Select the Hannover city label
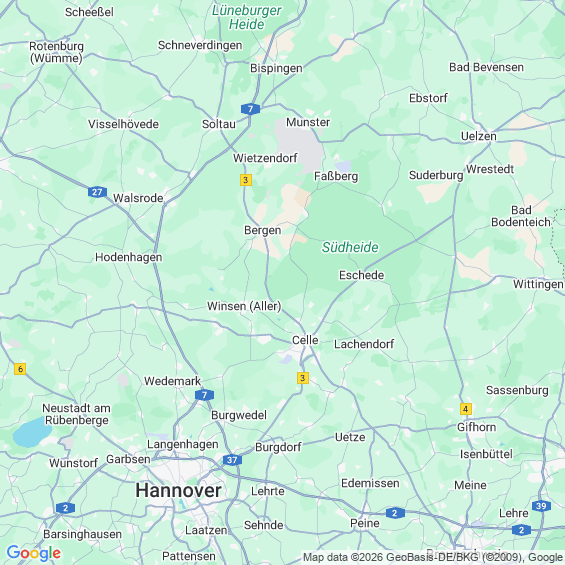Viewport: 565px width, 565px height. (x=178, y=490)
